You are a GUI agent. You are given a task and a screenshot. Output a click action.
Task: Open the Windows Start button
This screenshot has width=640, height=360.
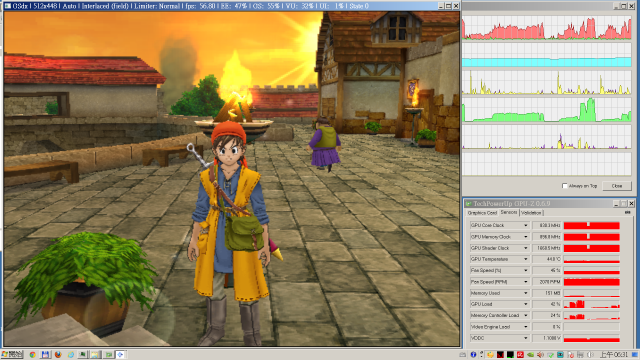pyautogui.click(x=12, y=354)
